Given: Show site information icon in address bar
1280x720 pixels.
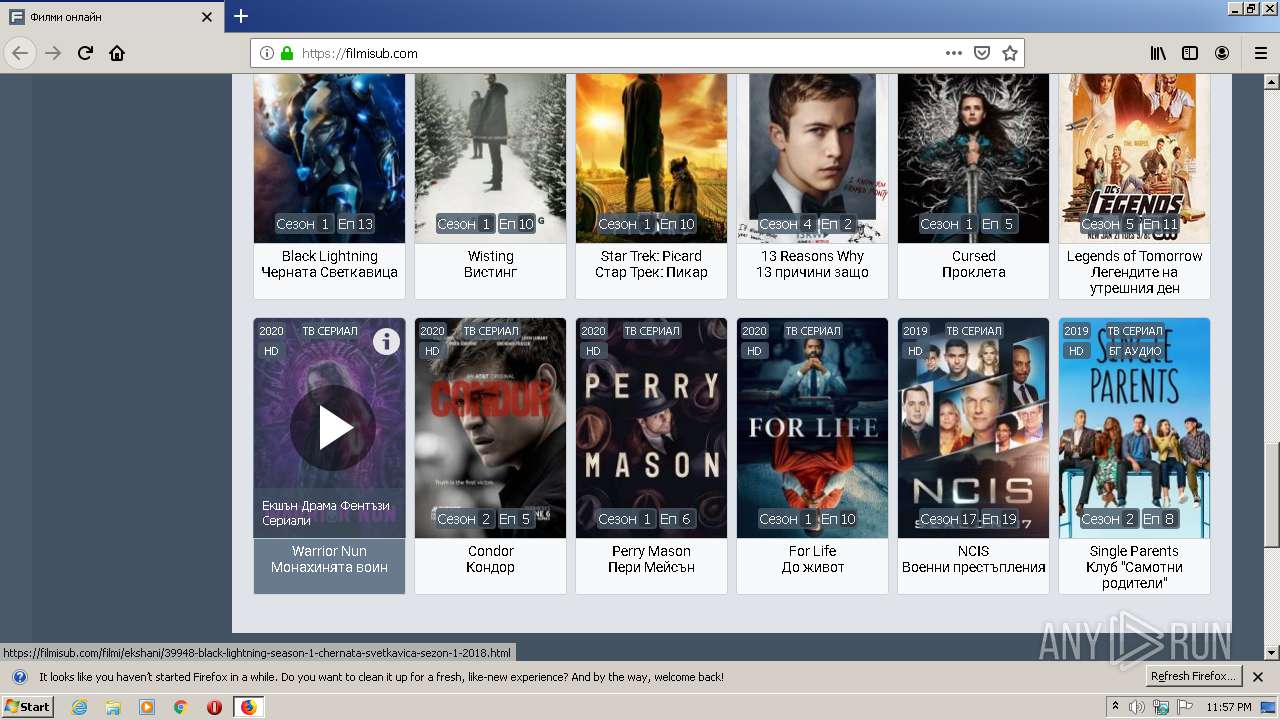Looking at the screenshot, I should click(x=267, y=53).
